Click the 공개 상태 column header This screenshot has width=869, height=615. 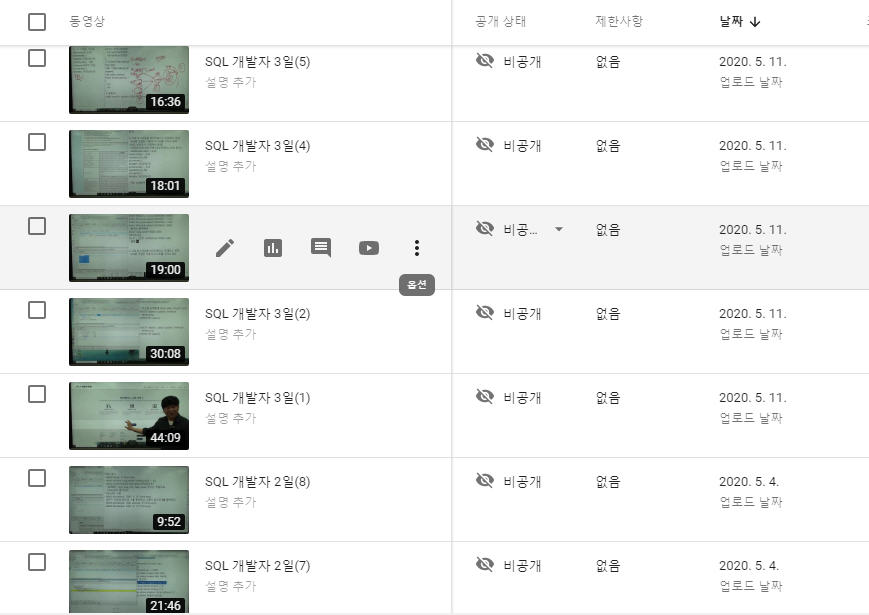500,22
